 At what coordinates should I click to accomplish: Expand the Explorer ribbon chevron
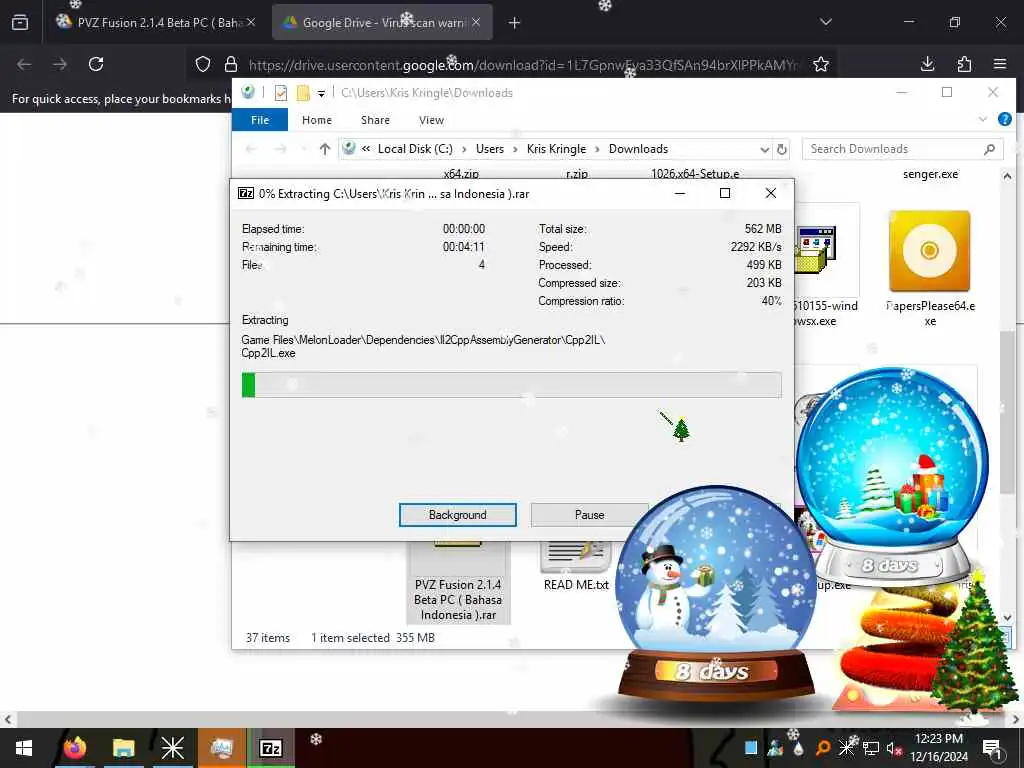tap(982, 119)
